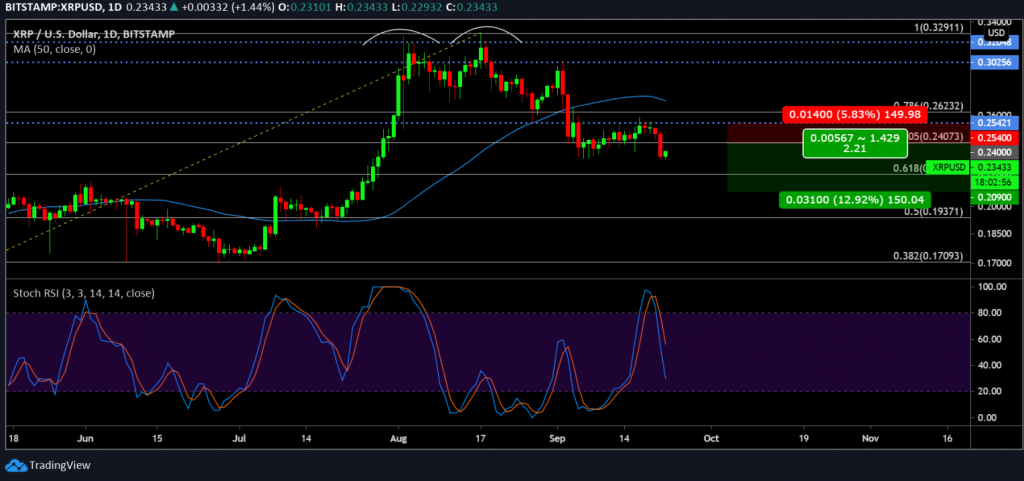Select the red stop-loss zone of short position
This screenshot has height=481, width=1024.
(848, 133)
